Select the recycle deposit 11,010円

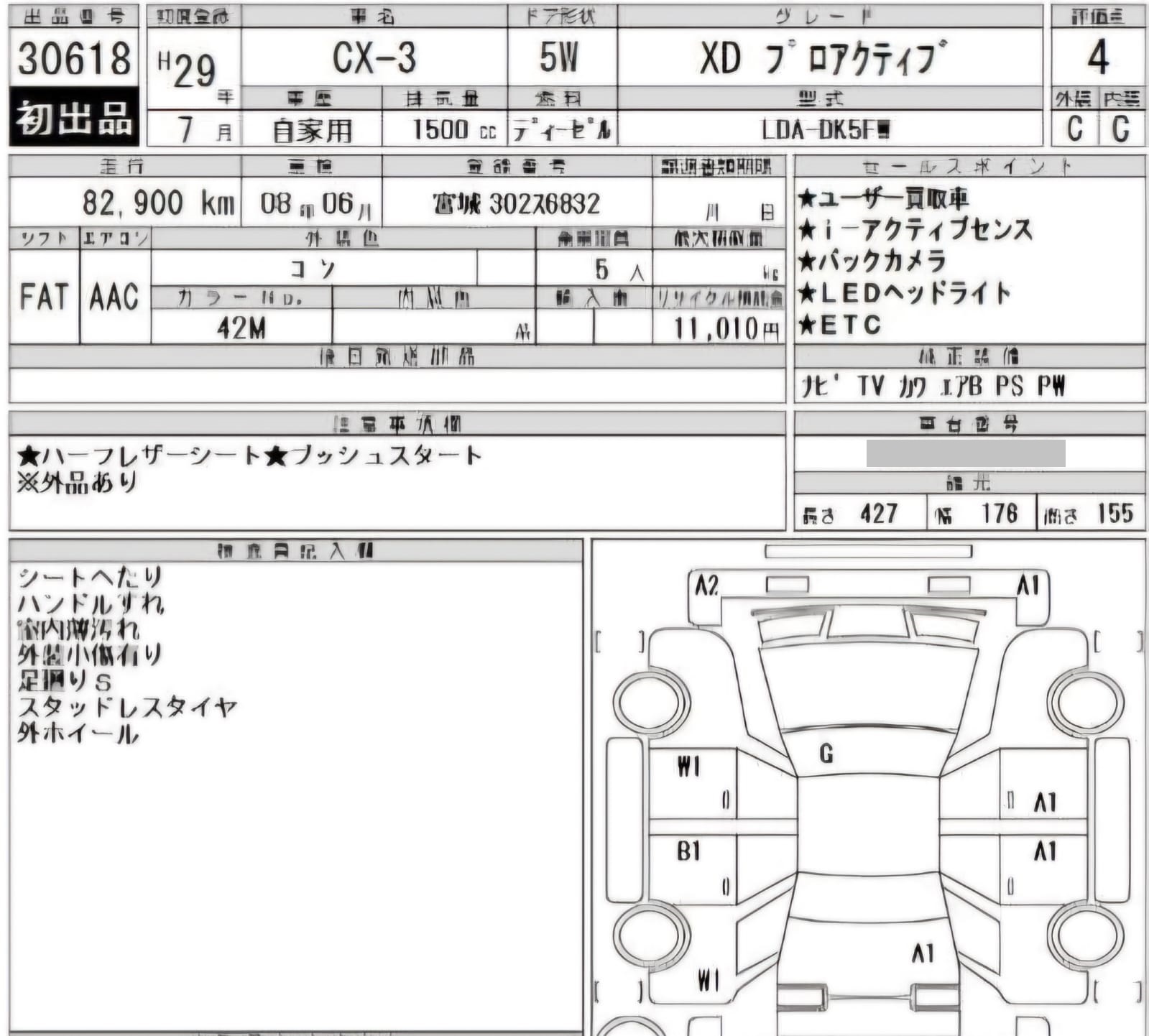pos(726,329)
